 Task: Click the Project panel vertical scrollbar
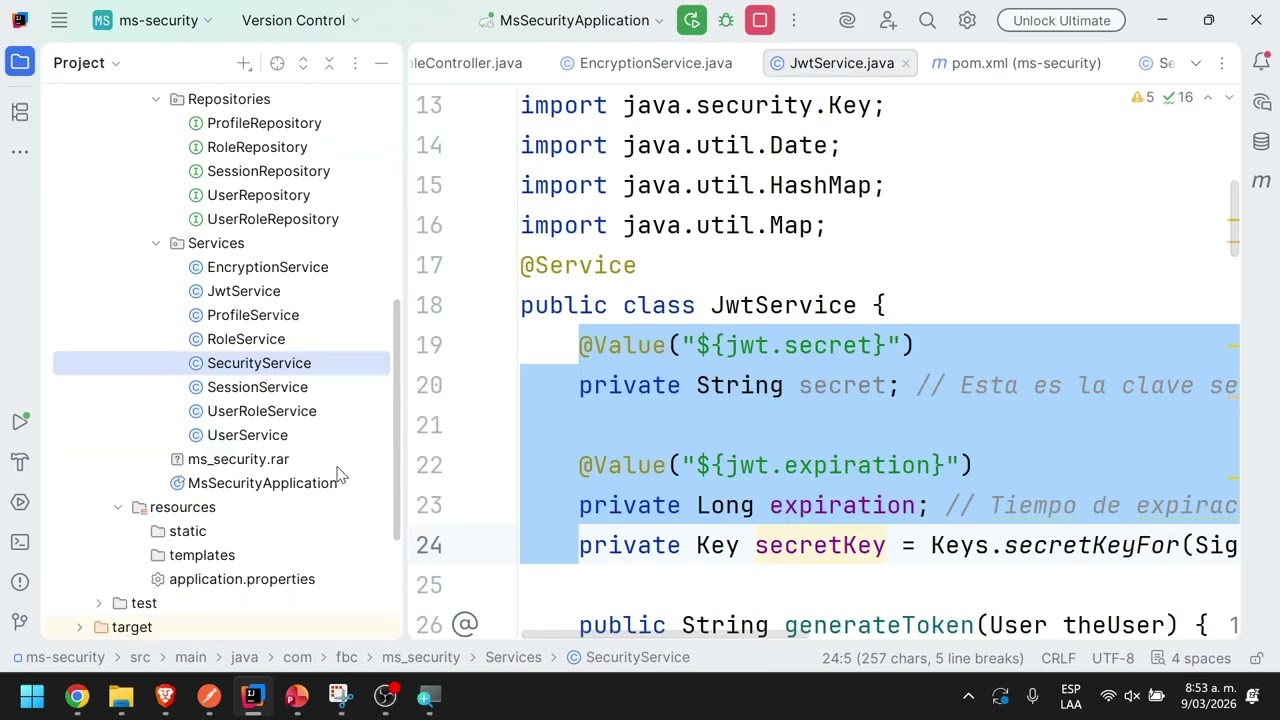click(x=396, y=420)
